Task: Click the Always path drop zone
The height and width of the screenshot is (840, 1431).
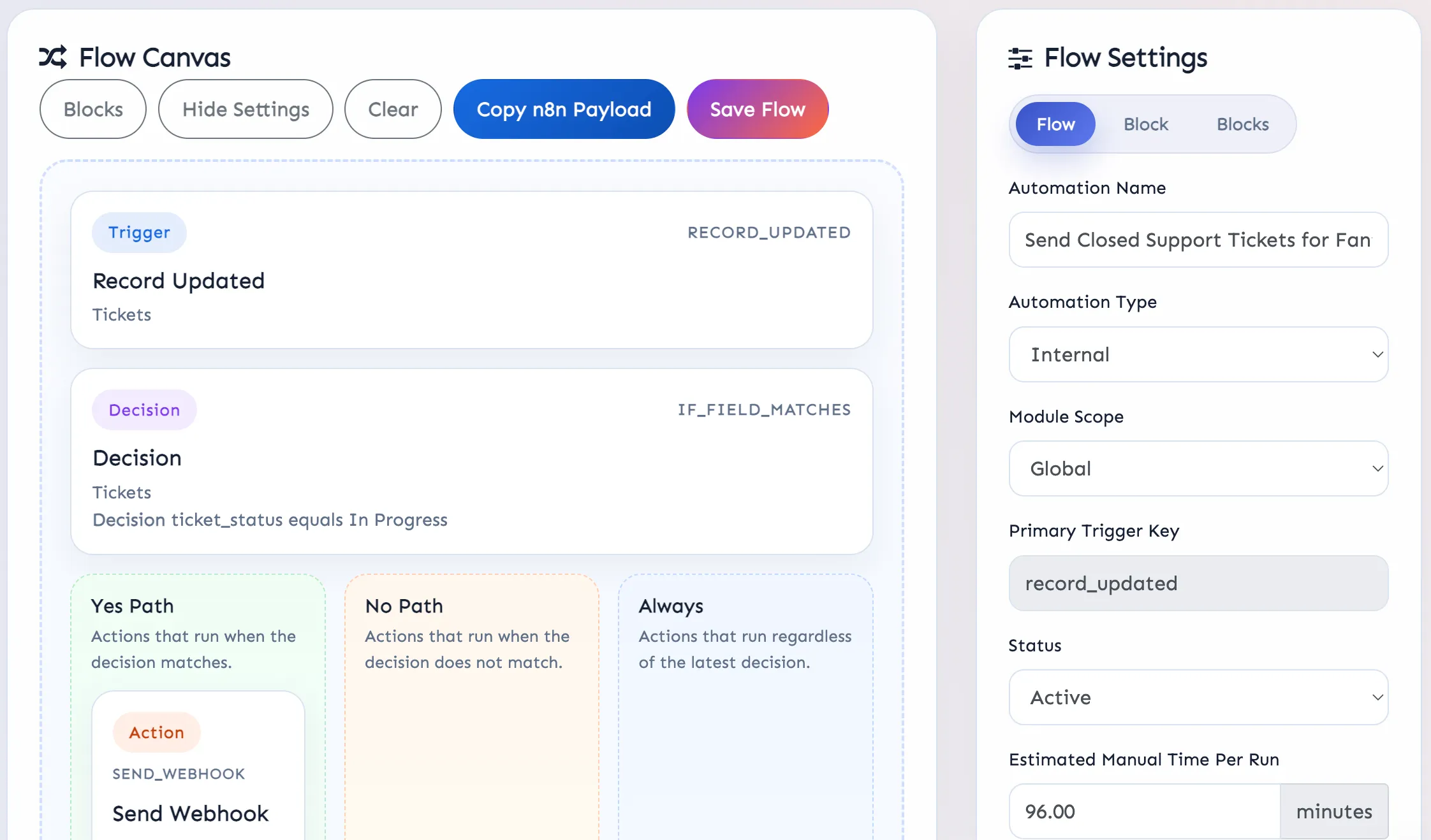Action: tap(745, 707)
